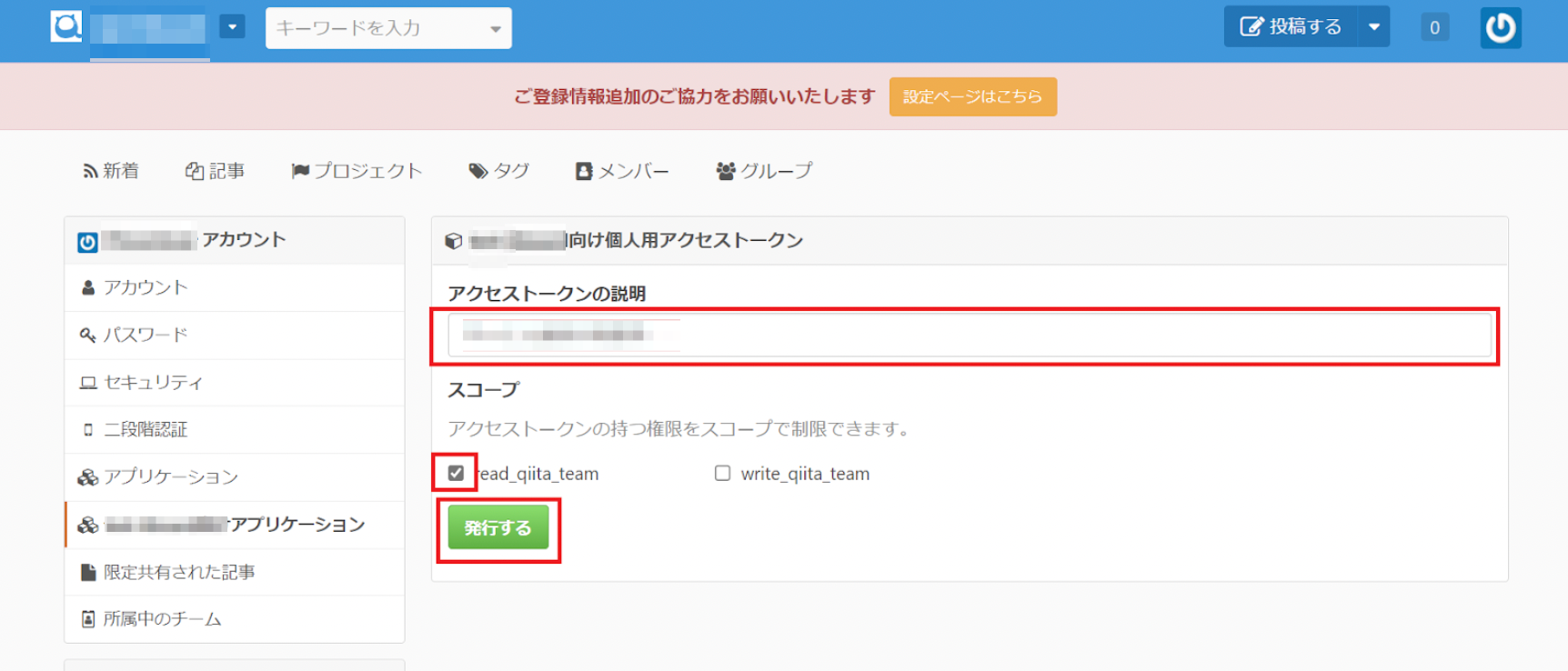Open セキュリティ settings in sidebar
1568x671 pixels.
[x=153, y=382]
